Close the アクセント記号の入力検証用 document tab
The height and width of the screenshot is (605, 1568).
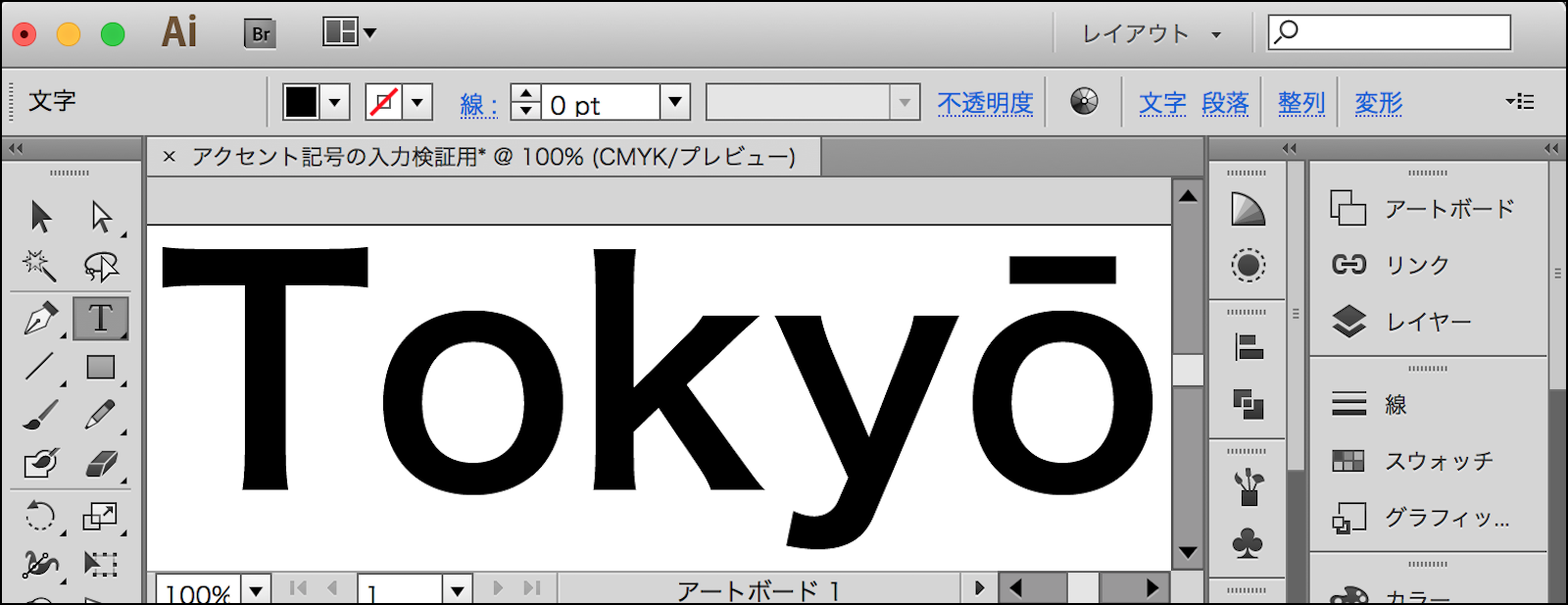coord(170,157)
